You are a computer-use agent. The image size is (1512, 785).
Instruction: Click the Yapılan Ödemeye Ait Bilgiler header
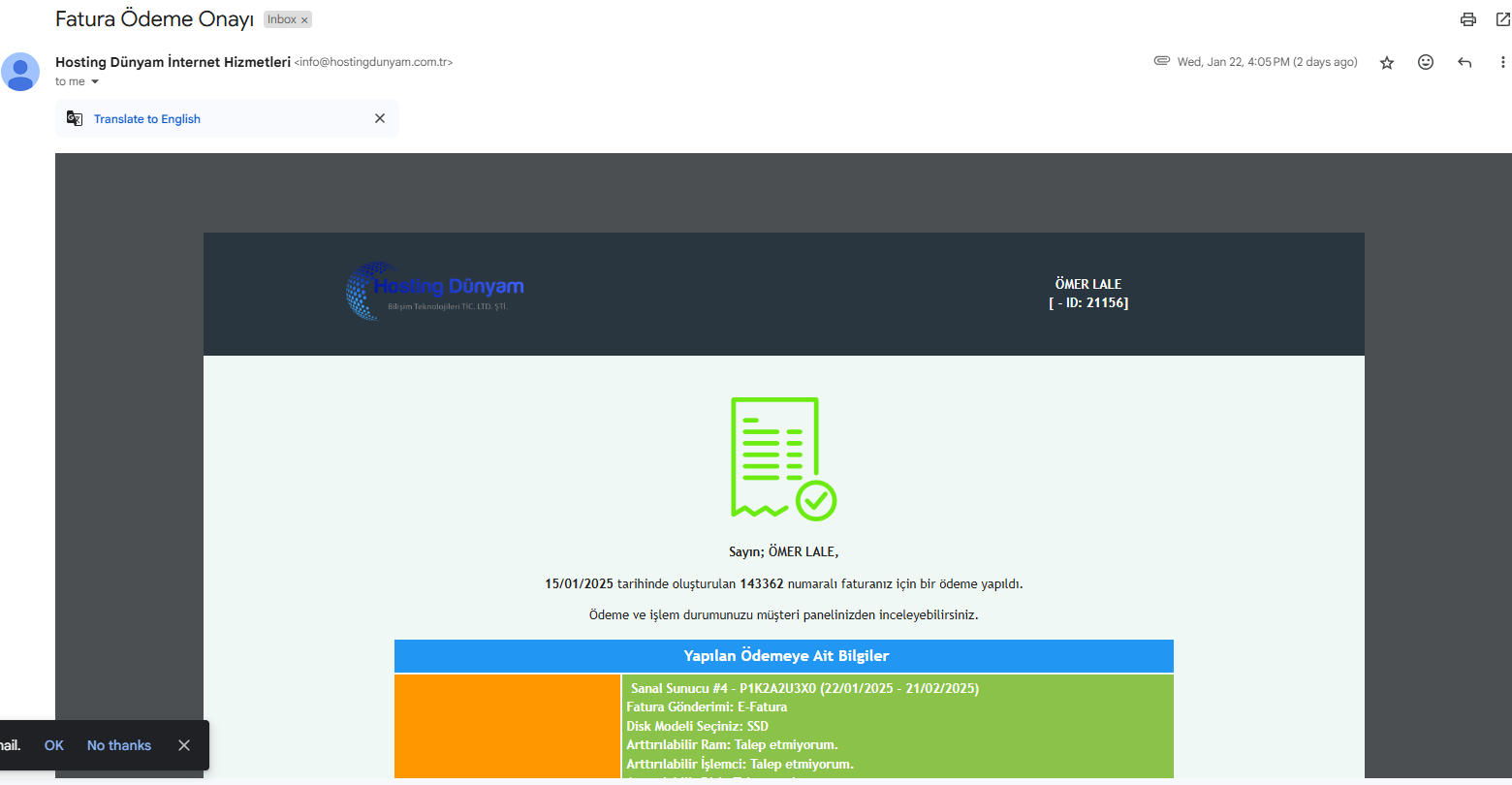[784, 656]
